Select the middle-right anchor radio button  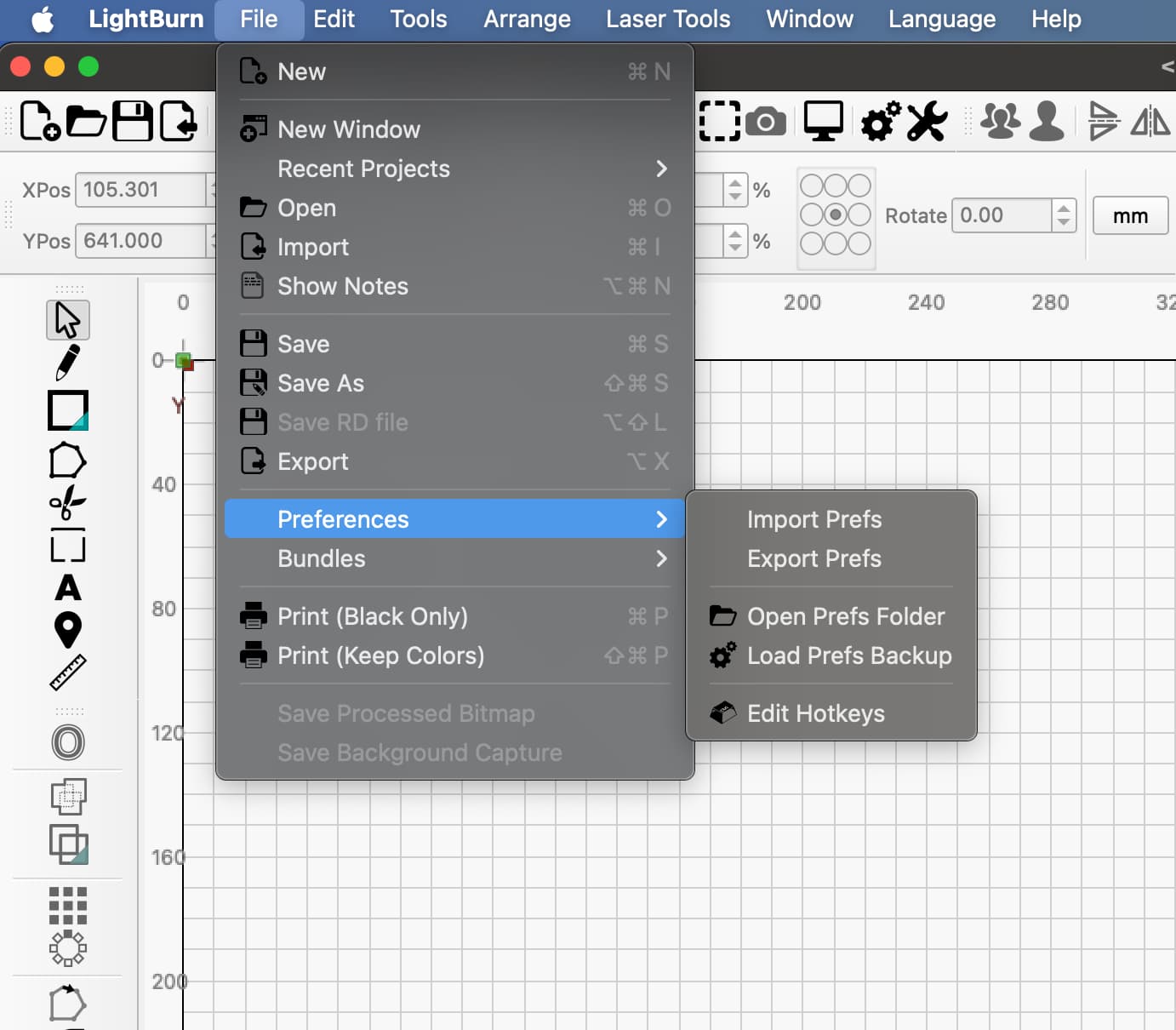(x=859, y=215)
